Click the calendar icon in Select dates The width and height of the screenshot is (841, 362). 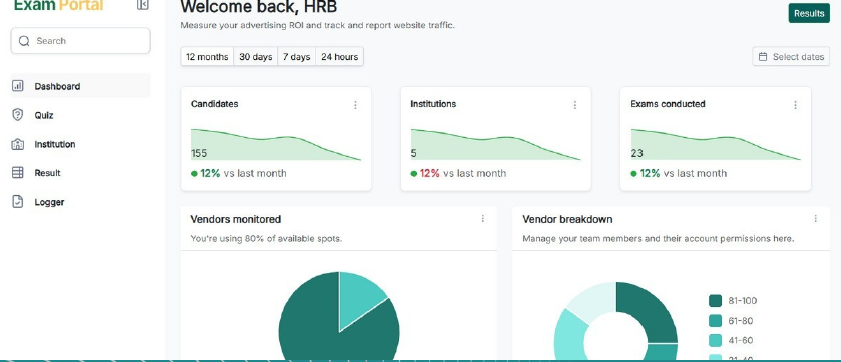[763, 57]
